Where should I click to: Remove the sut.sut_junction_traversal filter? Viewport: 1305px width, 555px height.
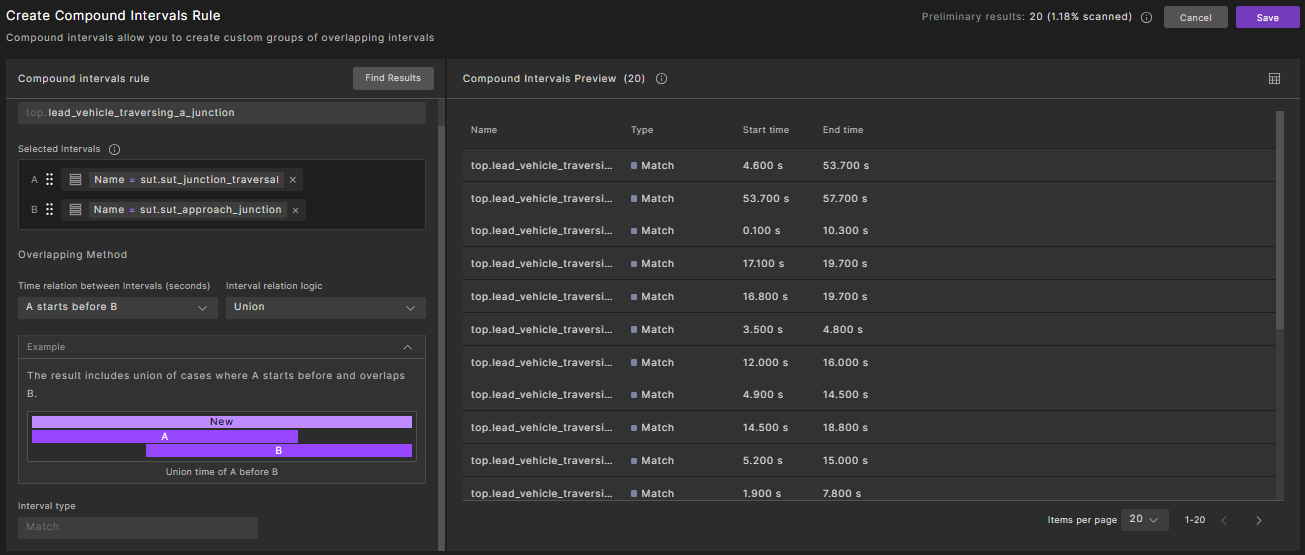[292, 180]
